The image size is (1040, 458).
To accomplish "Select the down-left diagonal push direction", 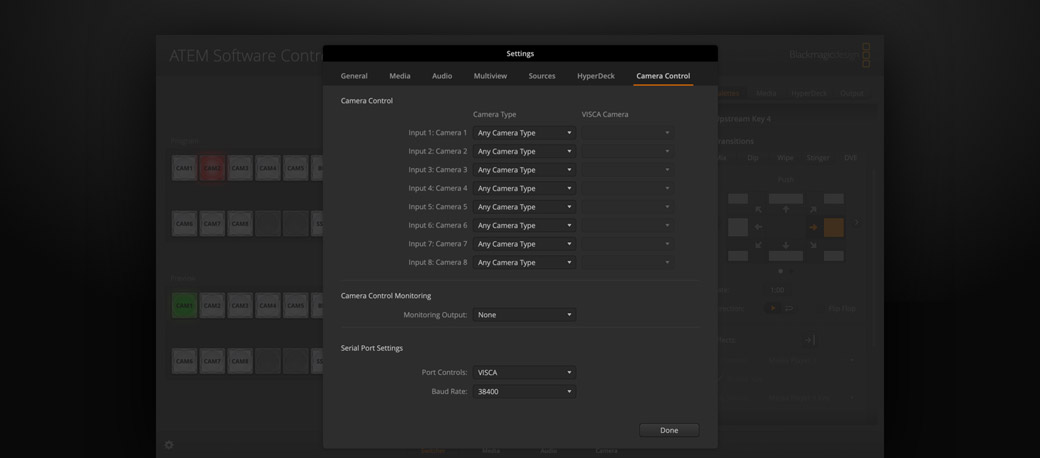I will click(759, 245).
